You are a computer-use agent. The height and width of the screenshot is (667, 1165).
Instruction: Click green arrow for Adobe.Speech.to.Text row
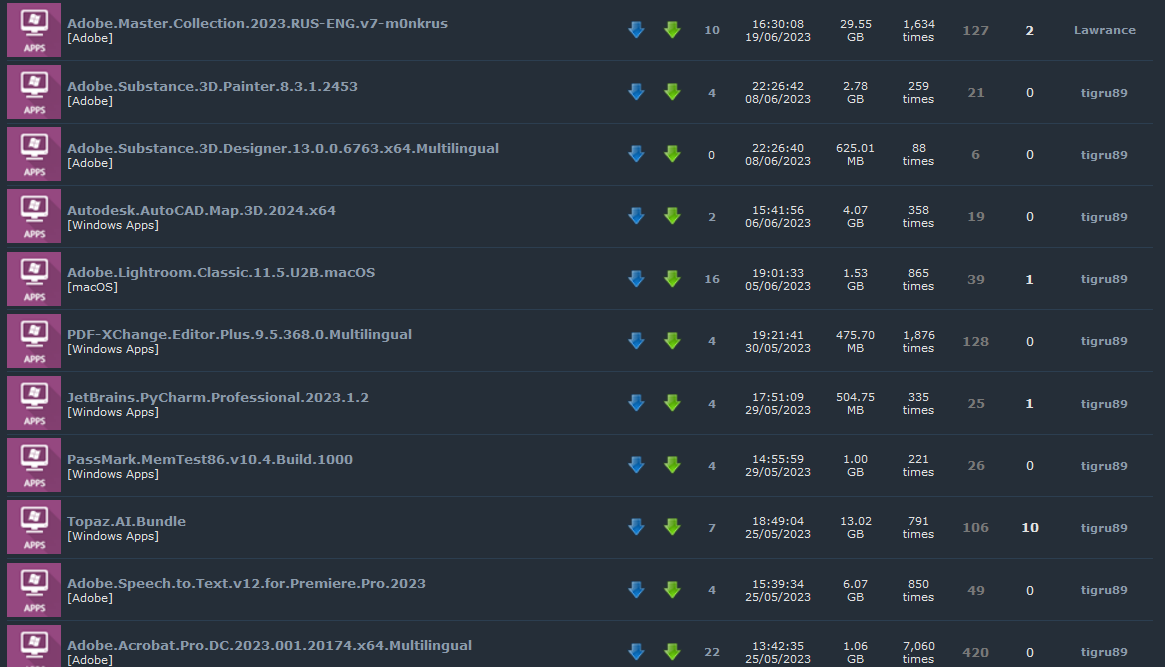672,590
